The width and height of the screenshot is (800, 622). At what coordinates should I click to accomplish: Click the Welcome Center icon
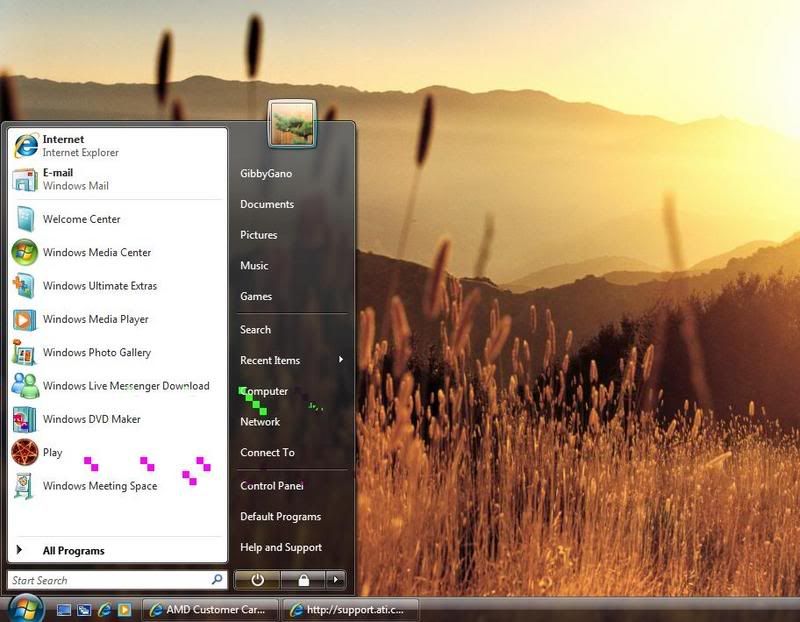point(25,219)
